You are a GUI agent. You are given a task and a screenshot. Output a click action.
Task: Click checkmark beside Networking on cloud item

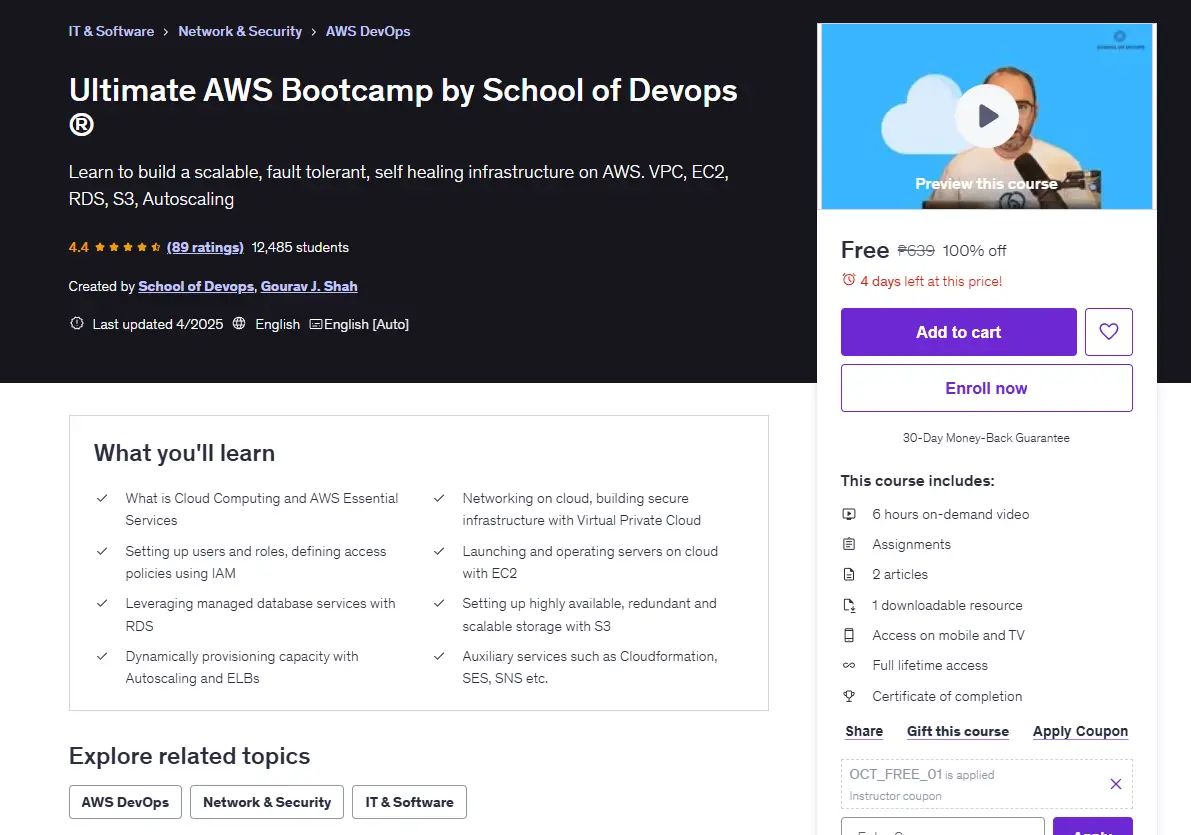click(439, 498)
